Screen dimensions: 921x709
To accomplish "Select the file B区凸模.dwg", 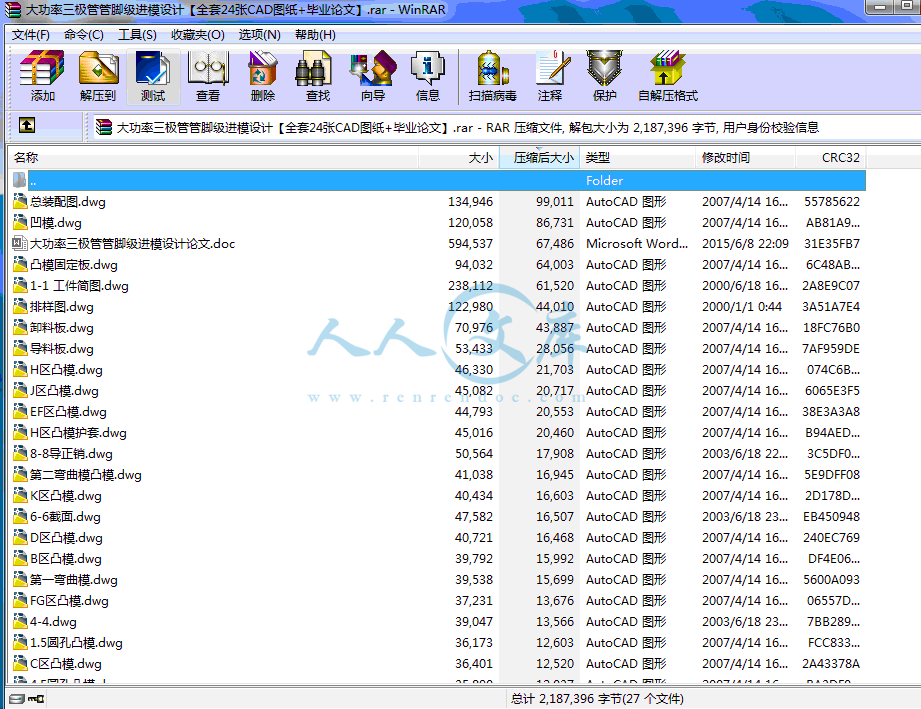I will click(x=66, y=559).
